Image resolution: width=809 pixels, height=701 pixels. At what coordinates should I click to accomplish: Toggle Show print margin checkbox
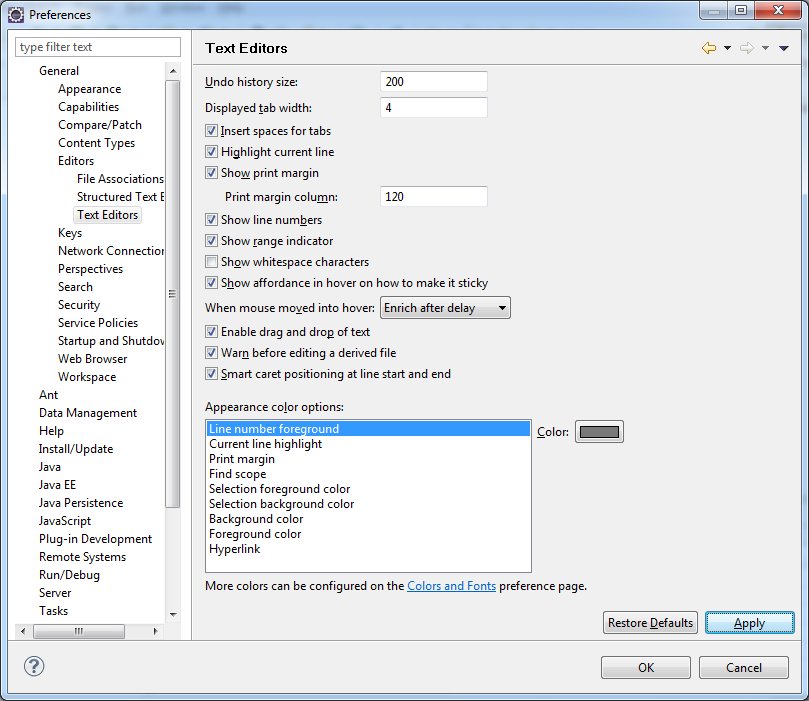(211, 172)
